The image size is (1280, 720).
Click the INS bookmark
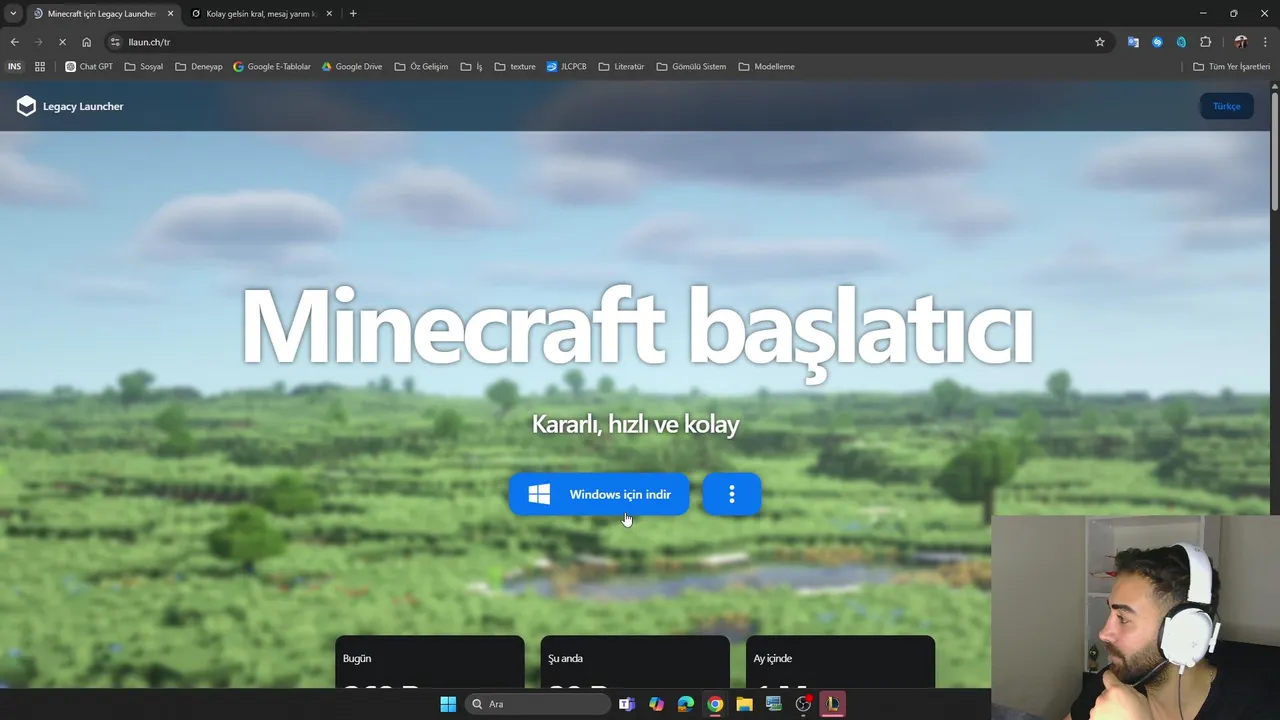(x=14, y=67)
